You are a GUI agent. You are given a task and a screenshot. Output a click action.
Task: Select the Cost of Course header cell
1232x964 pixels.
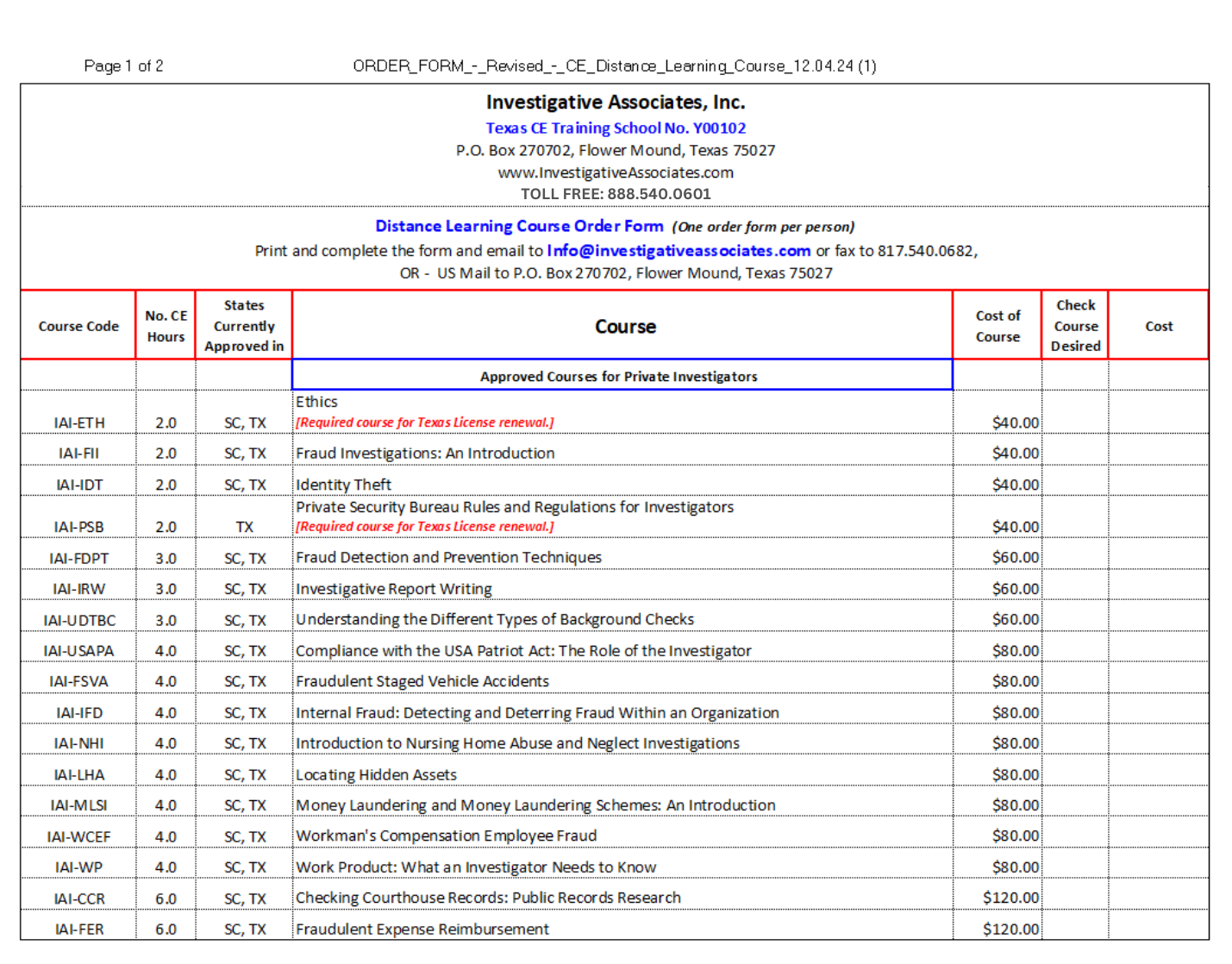(x=997, y=325)
